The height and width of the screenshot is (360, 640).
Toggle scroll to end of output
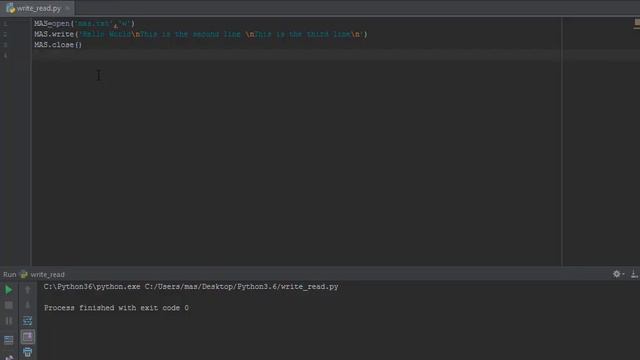(x=27, y=337)
